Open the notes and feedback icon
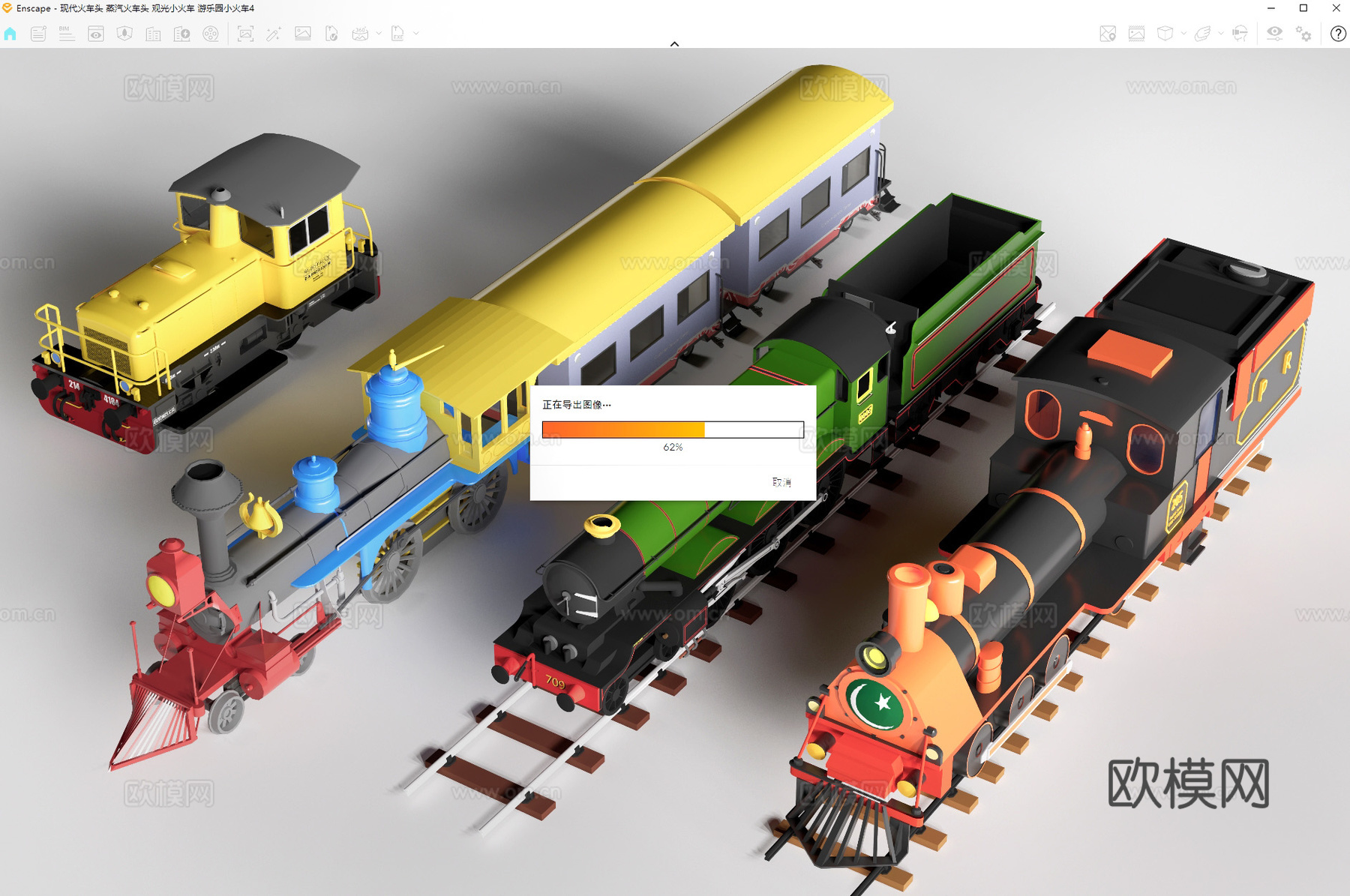The height and width of the screenshot is (896, 1350). coord(38,34)
